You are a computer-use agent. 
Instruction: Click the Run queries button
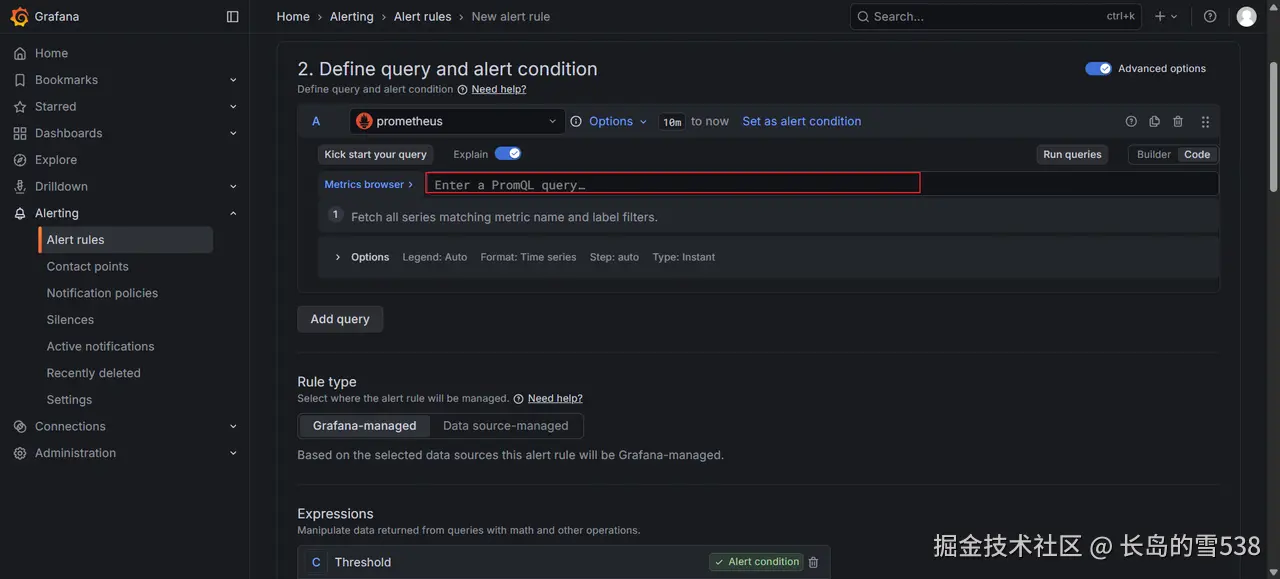click(1072, 154)
